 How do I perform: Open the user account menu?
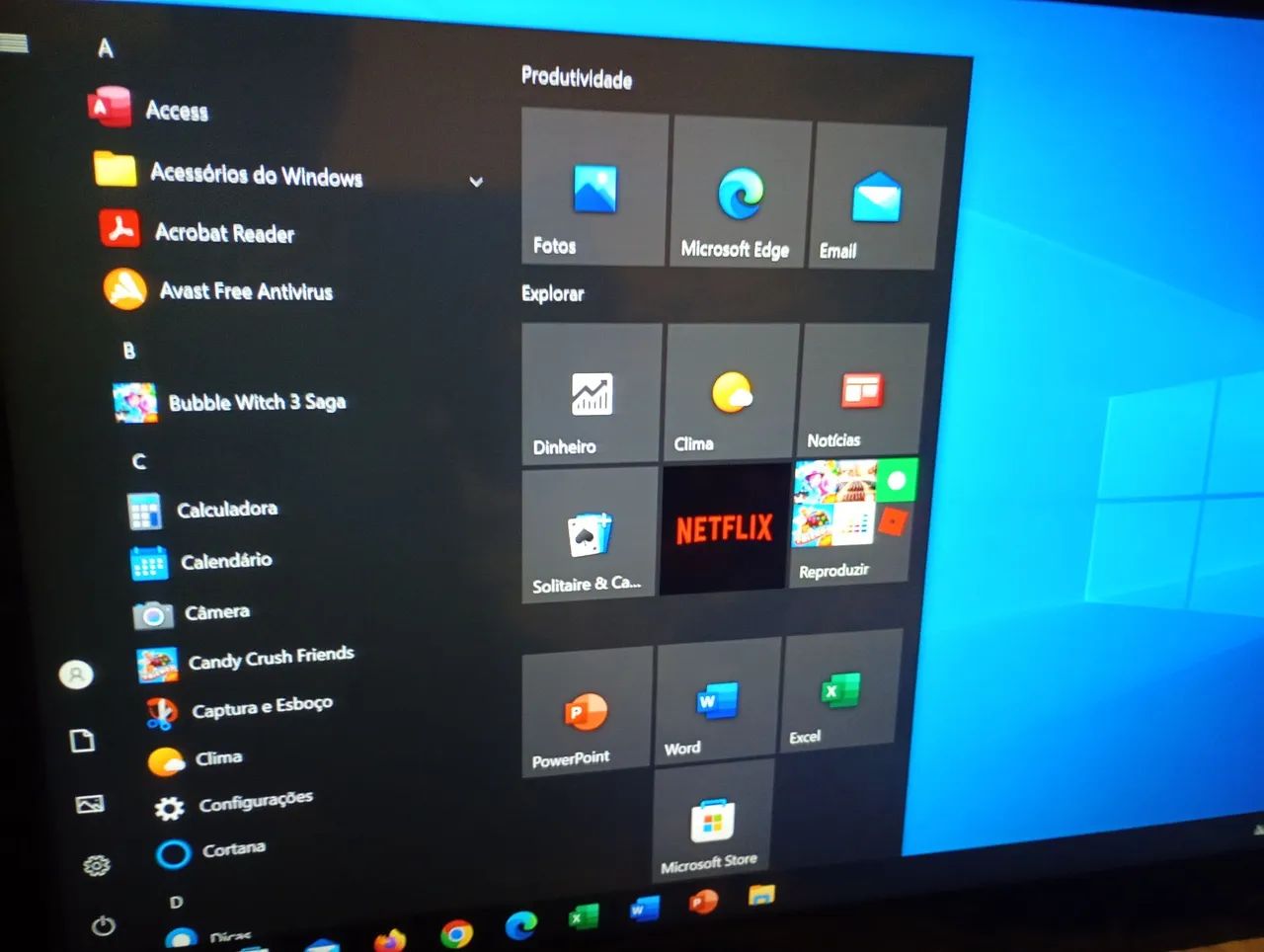click(x=76, y=674)
